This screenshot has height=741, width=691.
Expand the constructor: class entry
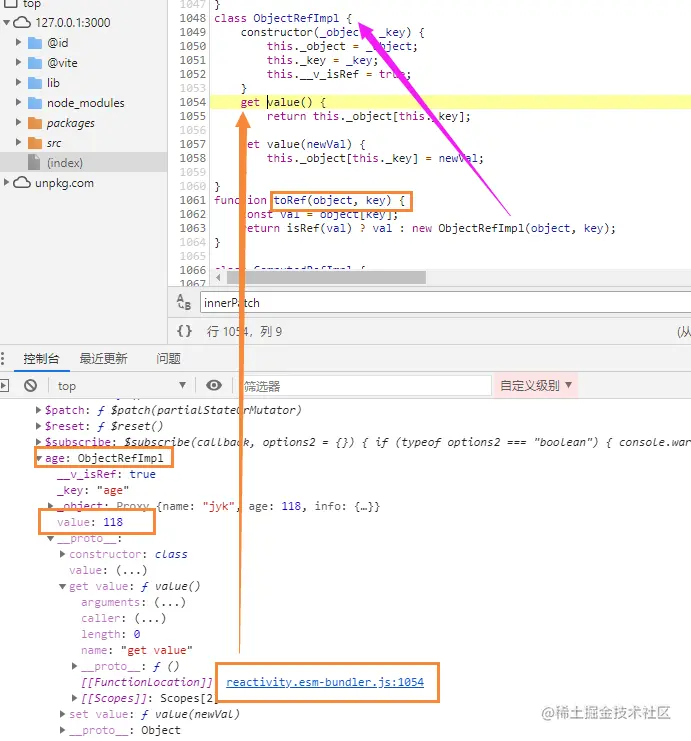[62, 554]
